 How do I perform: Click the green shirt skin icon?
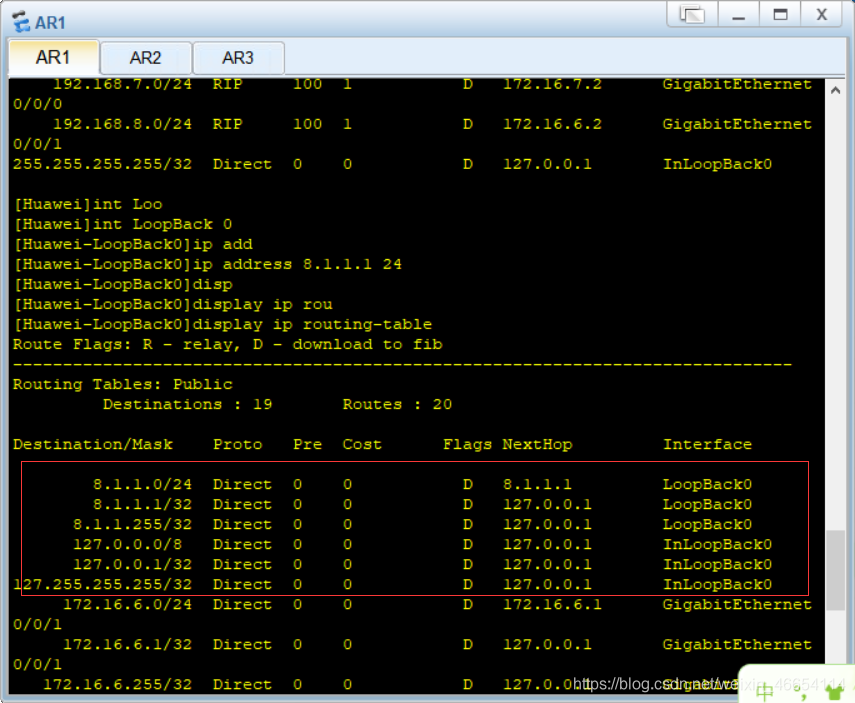click(834, 692)
